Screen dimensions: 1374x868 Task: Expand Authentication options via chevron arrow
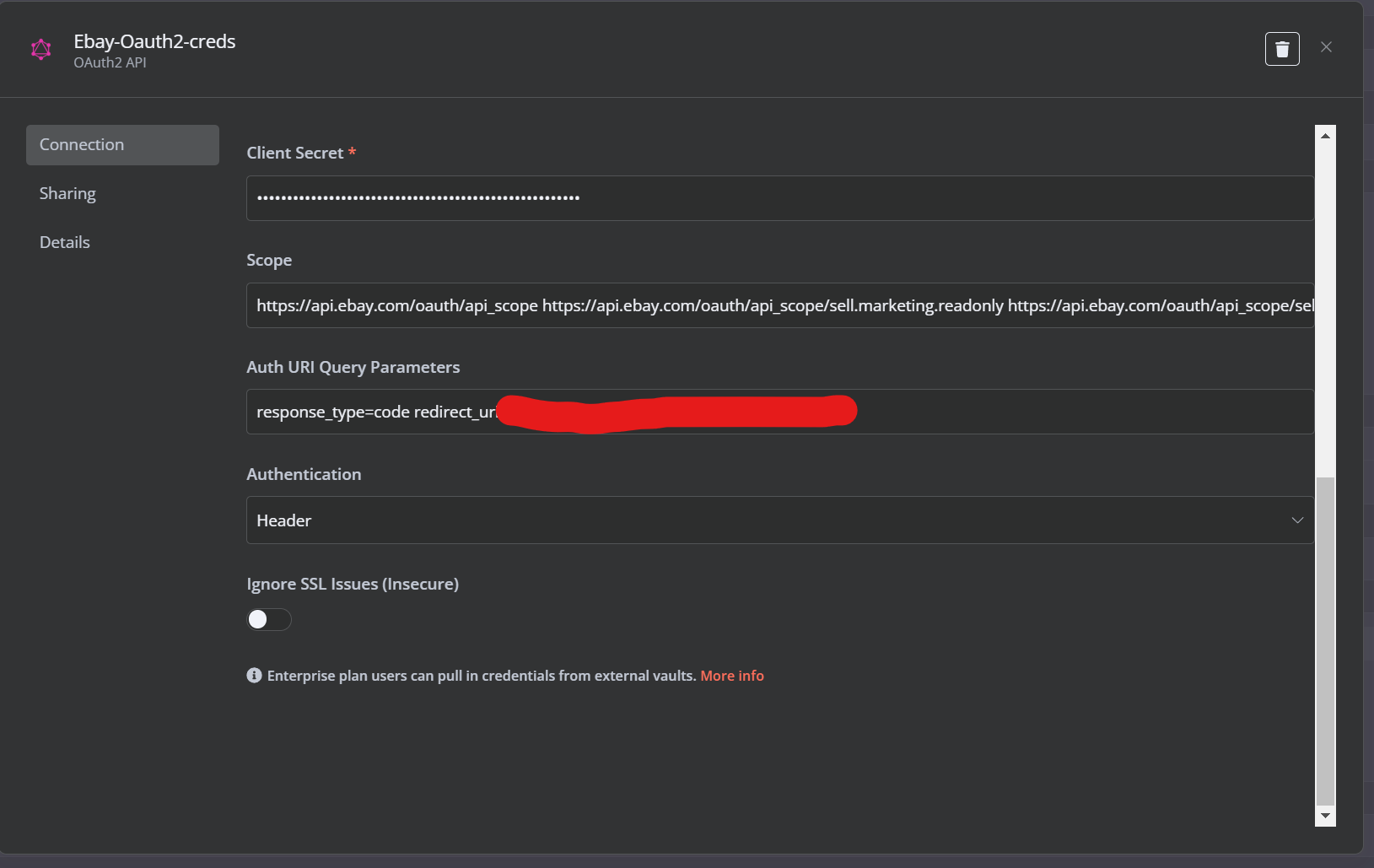[x=1297, y=520]
